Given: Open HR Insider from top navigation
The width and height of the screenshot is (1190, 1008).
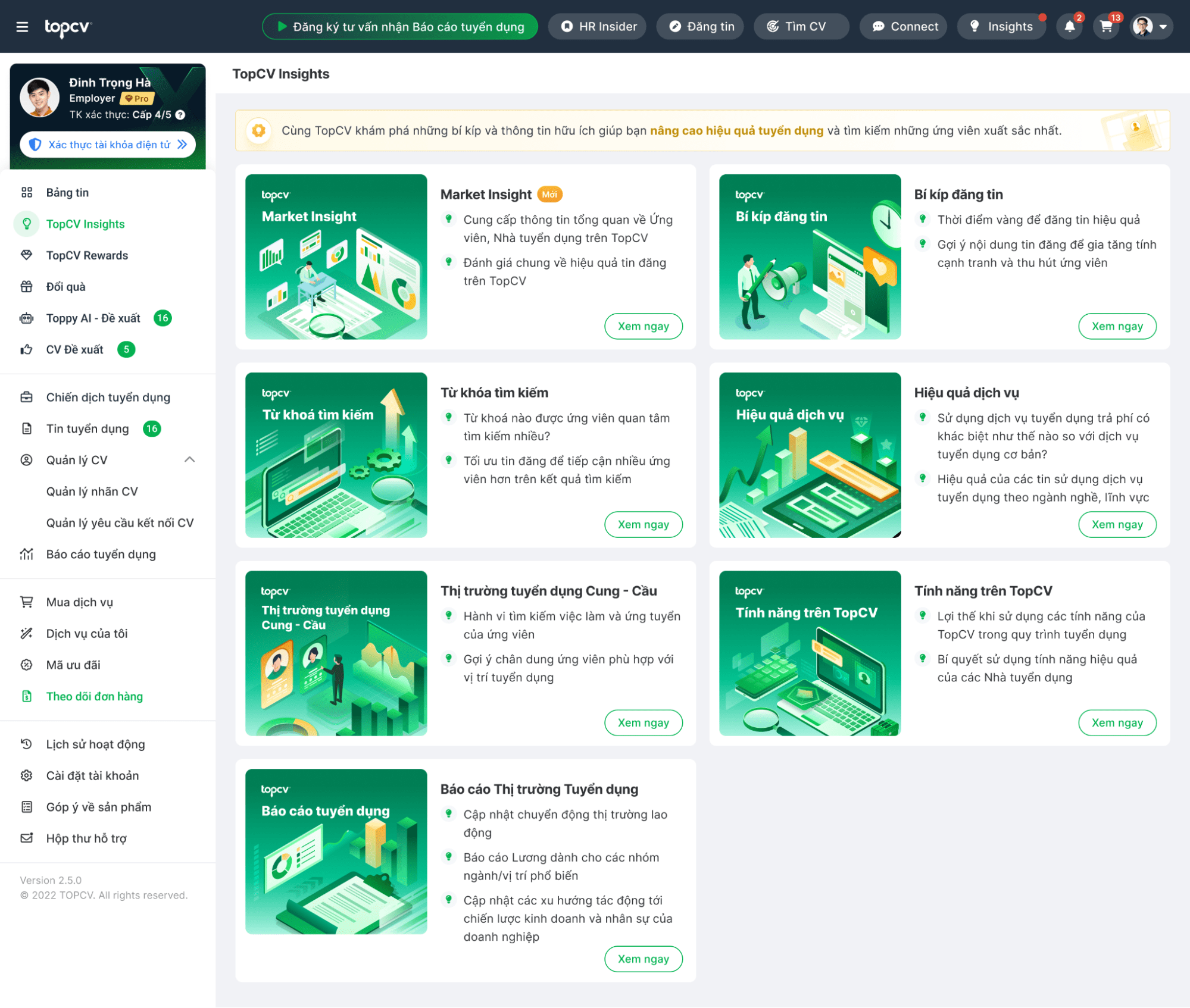Looking at the screenshot, I should (598, 27).
